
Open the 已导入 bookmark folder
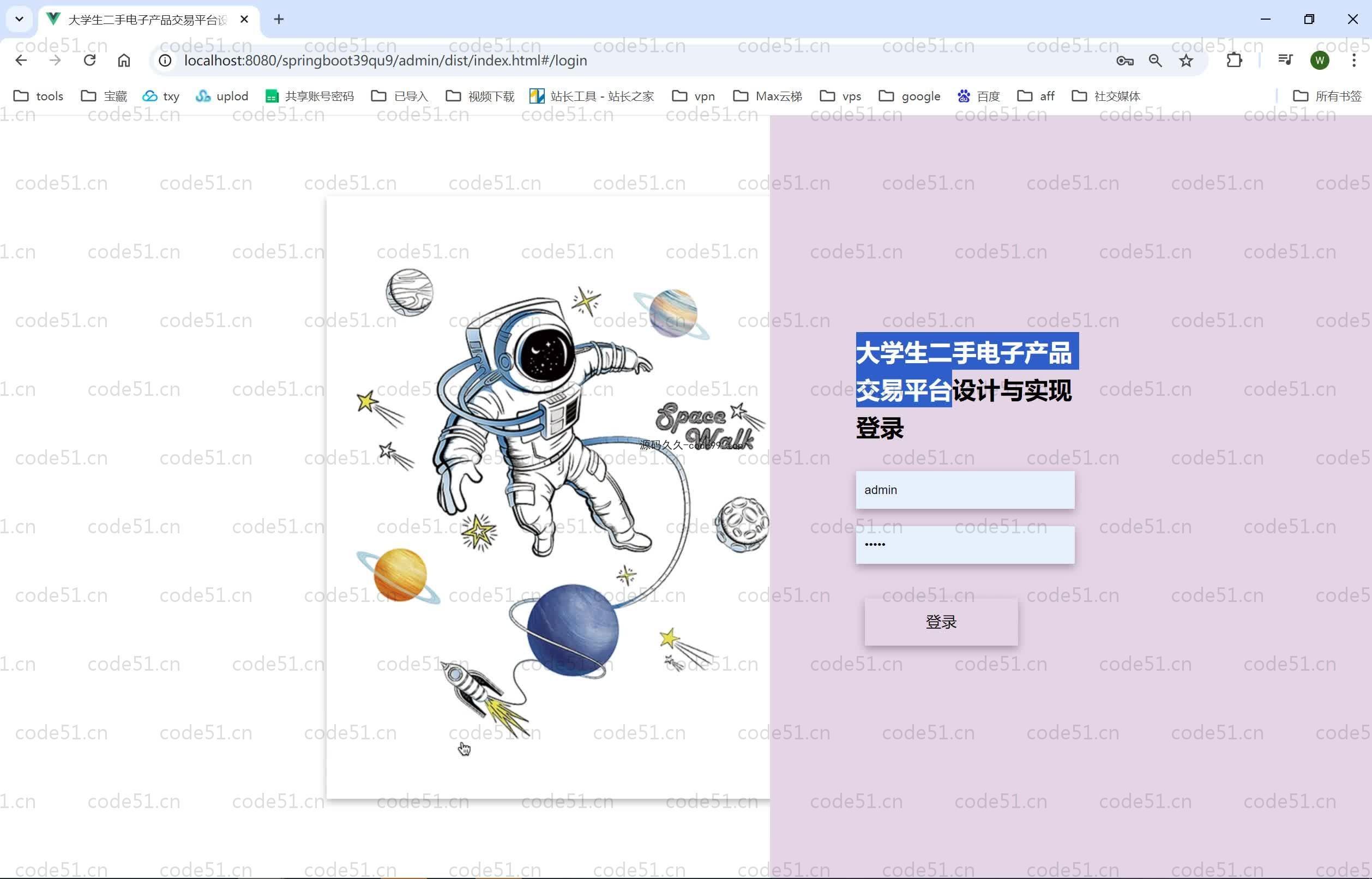pyautogui.click(x=400, y=96)
